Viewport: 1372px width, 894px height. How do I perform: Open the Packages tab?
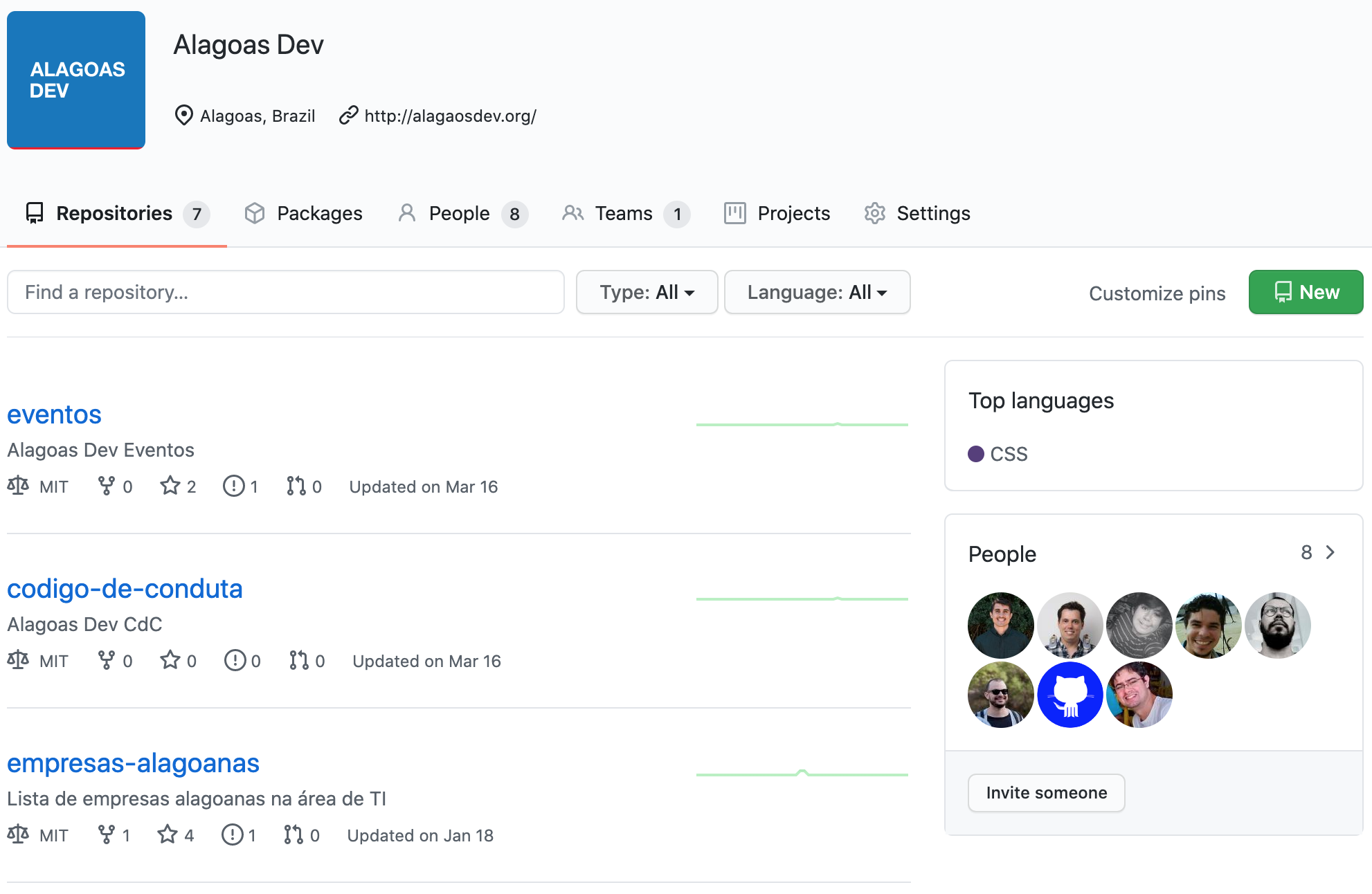pyautogui.click(x=303, y=213)
